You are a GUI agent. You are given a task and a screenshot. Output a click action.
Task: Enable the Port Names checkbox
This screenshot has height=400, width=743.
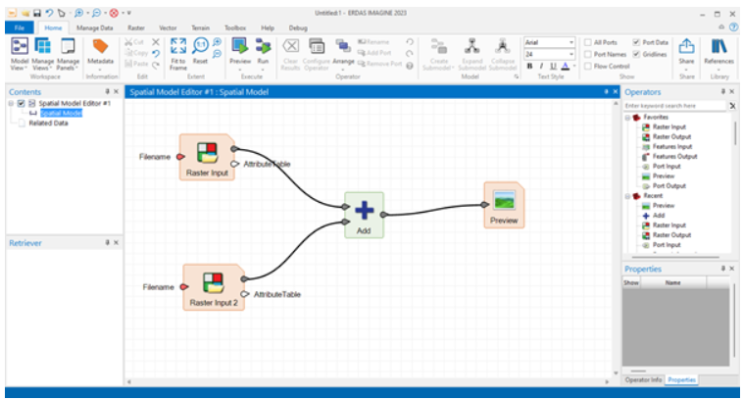pos(588,54)
